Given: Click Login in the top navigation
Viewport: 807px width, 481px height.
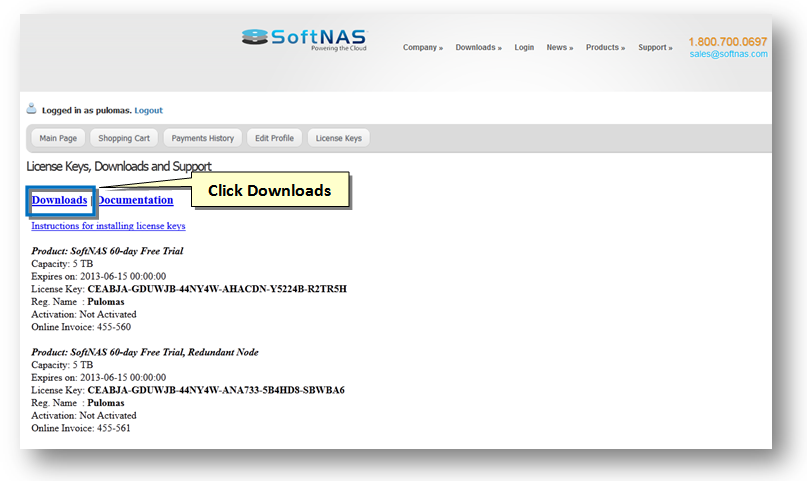Looking at the screenshot, I should (x=524, y=47).
